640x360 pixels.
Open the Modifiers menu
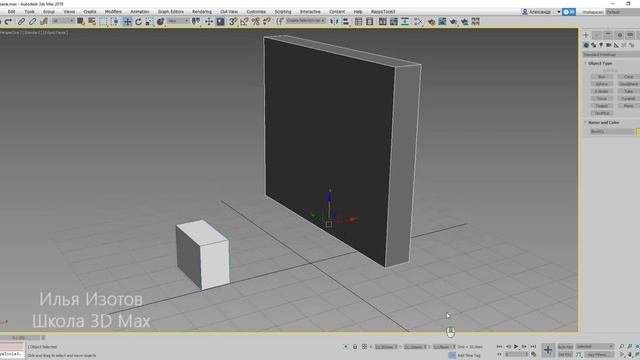(113, 12)
